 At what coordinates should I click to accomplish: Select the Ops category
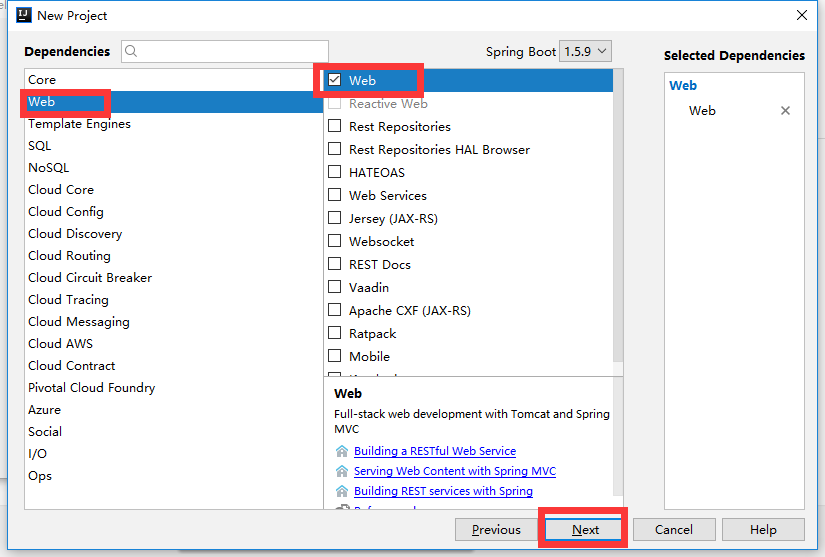click(174, 476)
